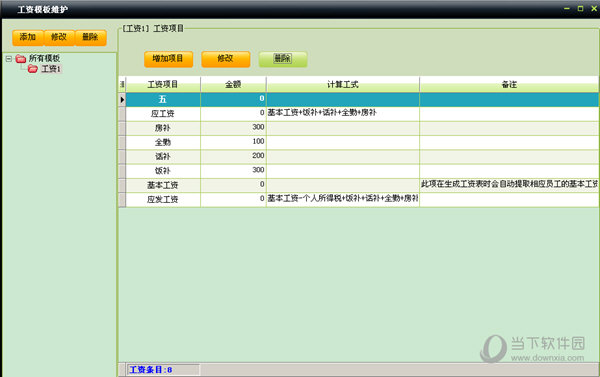Select the 所有模板 tree label
Image resolution: width=600 pixels, height=377 pixels.
[x=44, y=58]
